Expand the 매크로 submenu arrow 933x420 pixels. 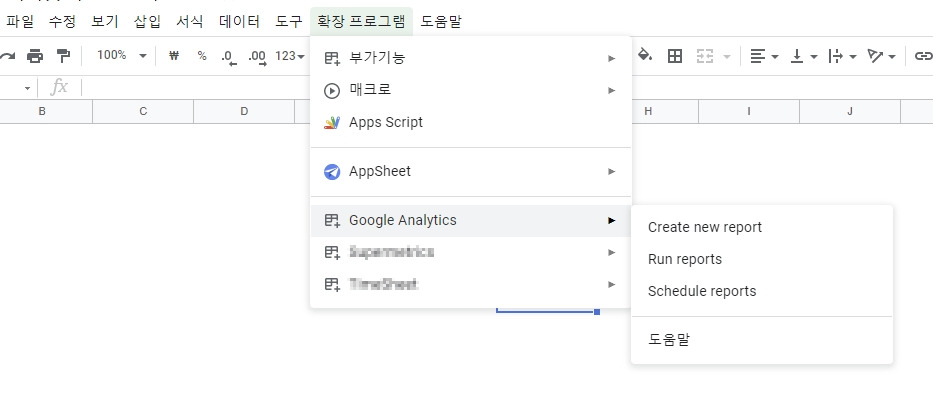pos(611,90)
